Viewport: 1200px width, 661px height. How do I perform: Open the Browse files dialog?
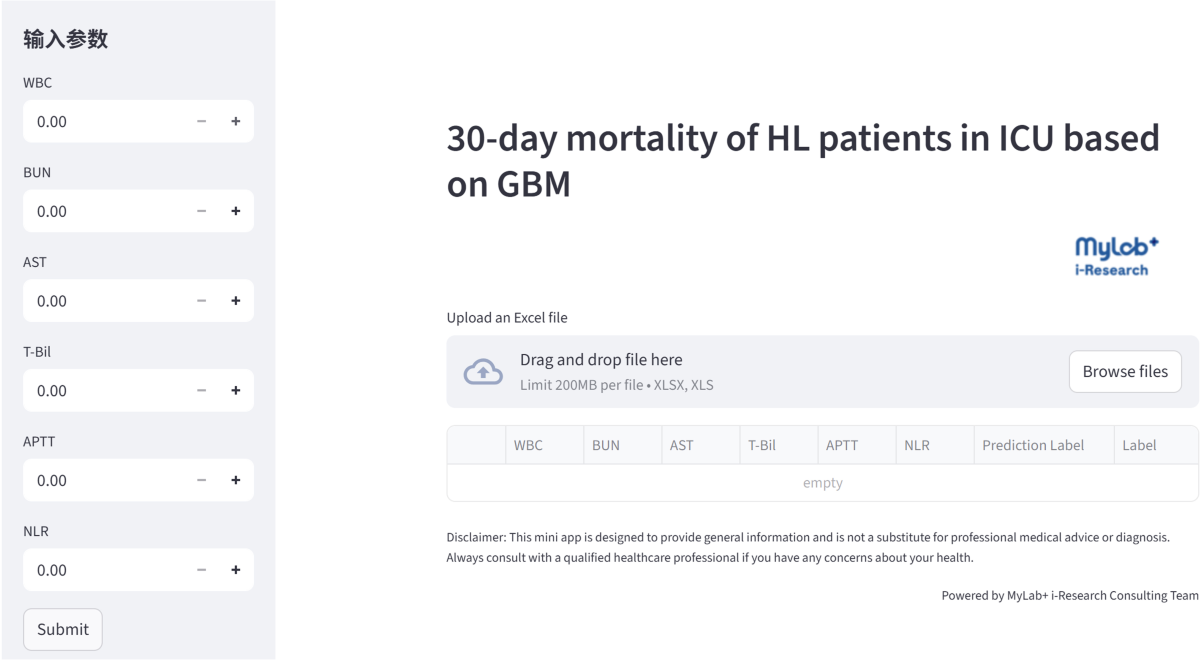1125,371
